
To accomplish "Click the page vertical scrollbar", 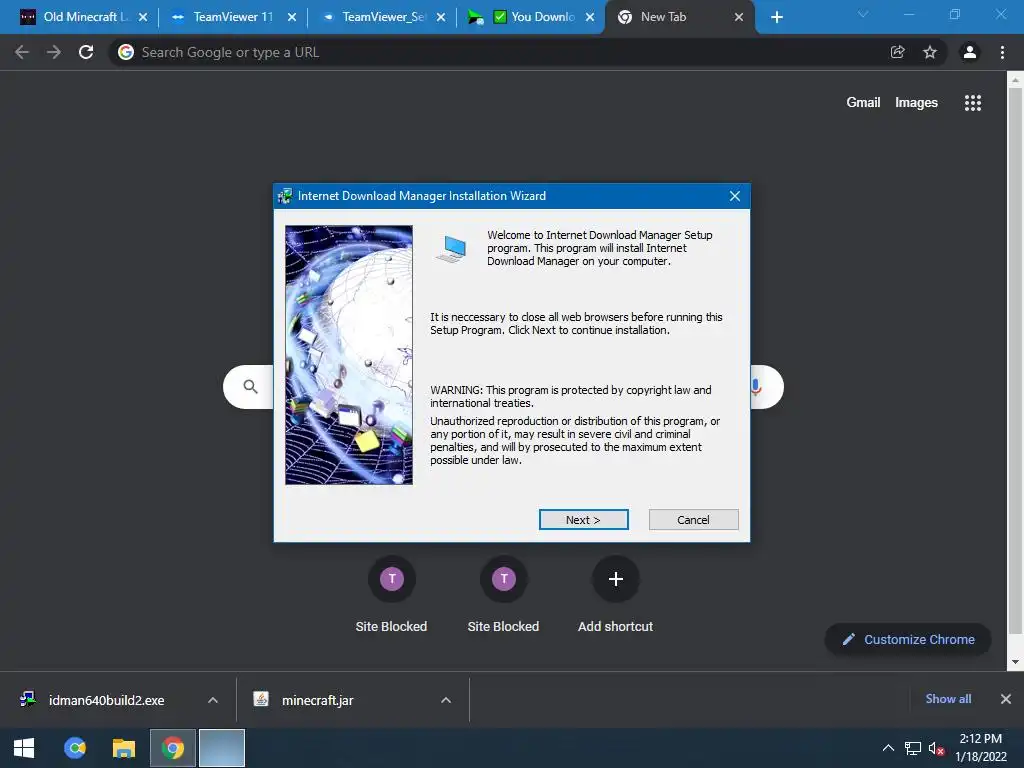I will click(1015, 362).
